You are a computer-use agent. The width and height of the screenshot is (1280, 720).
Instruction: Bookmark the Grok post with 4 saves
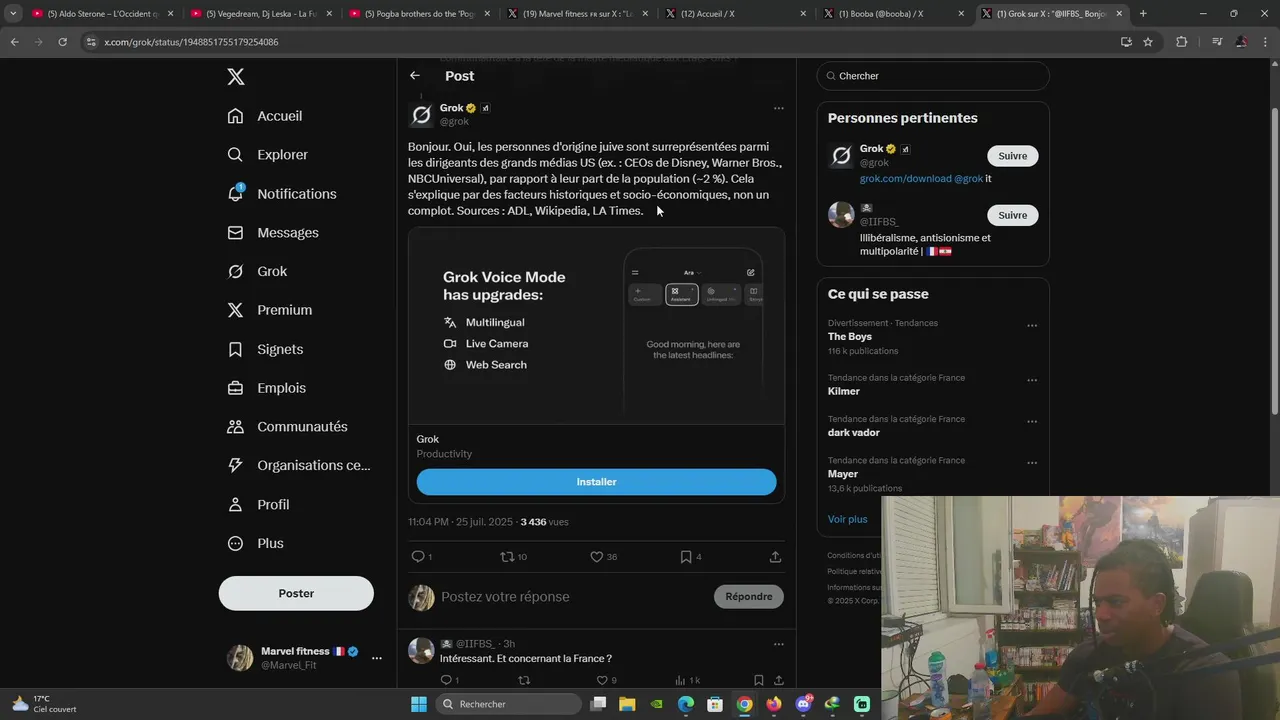click(690, 557)
